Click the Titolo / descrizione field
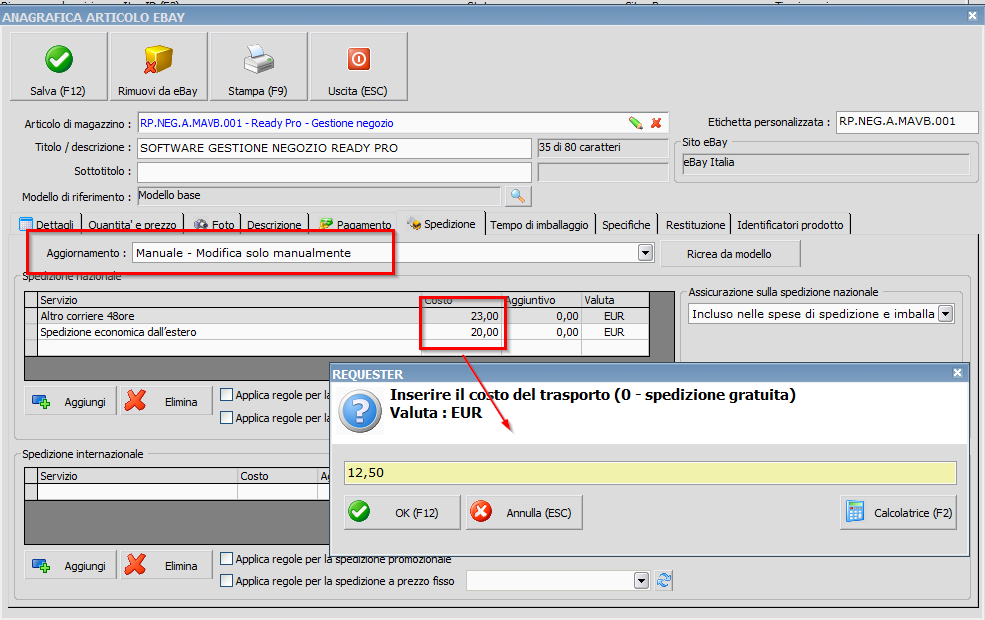This screenshot has height=620, width=985. click(334, 148)
